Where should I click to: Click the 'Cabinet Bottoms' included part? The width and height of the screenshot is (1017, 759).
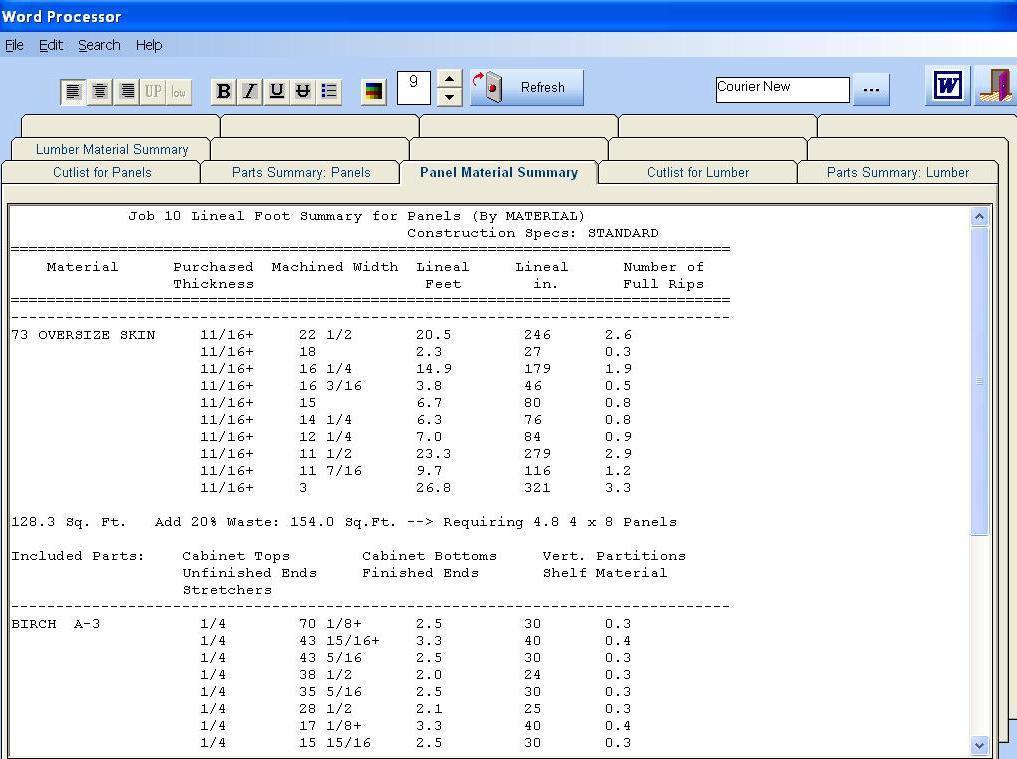click(429, 556)
